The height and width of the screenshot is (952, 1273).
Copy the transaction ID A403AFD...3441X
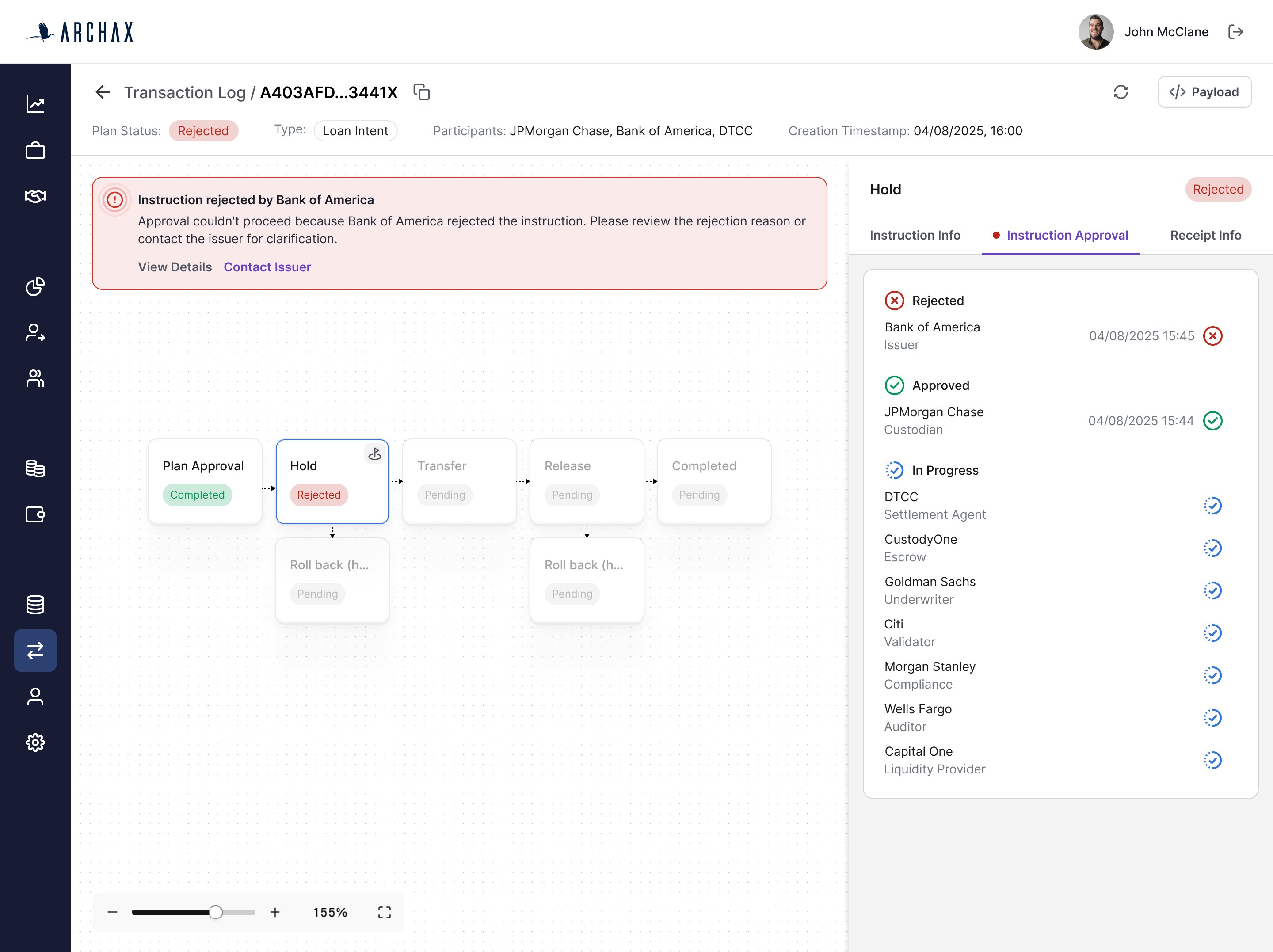click(x=422, y=92)
